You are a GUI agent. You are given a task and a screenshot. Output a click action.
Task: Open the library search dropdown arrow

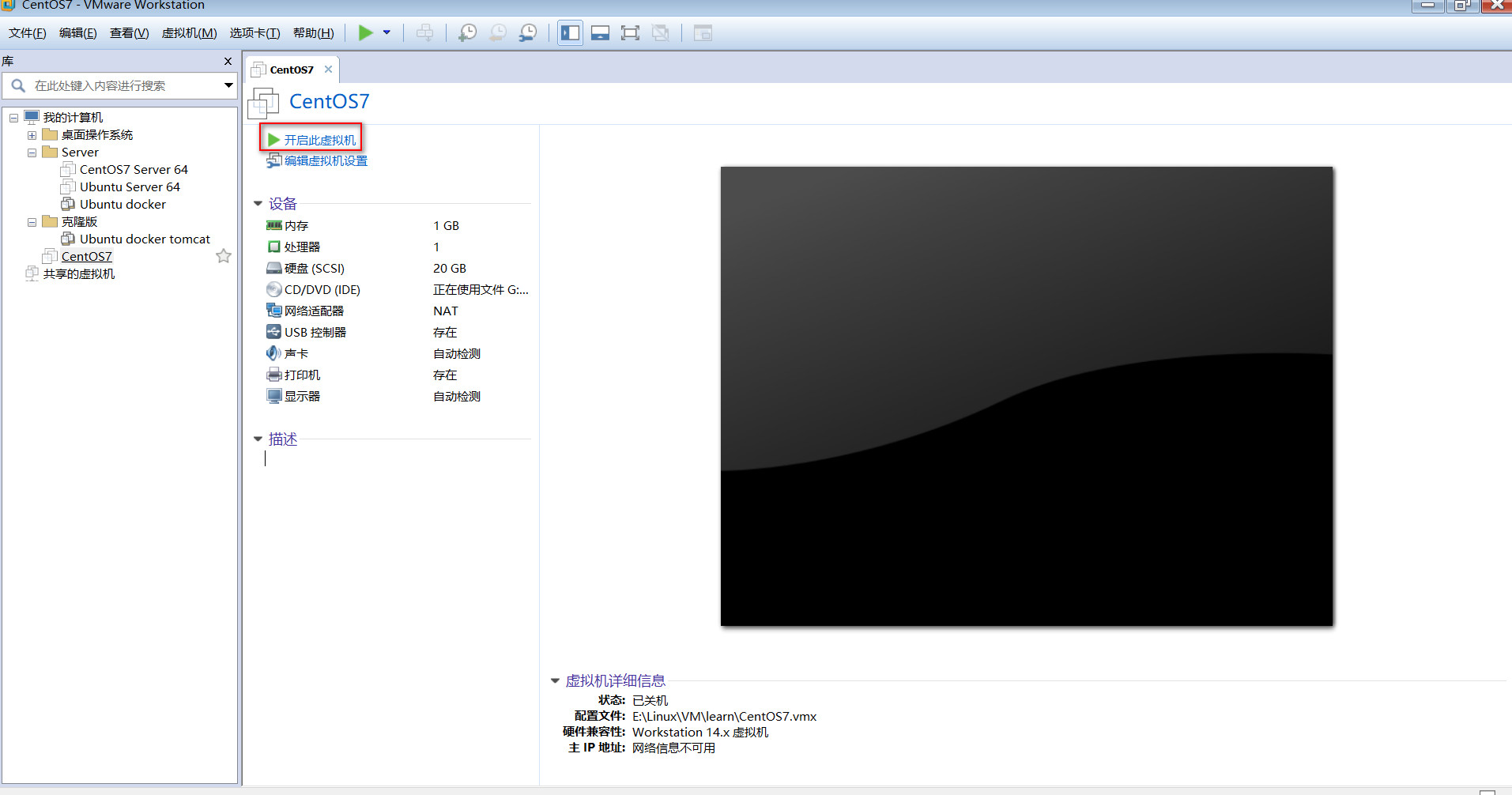pos(228,85)
